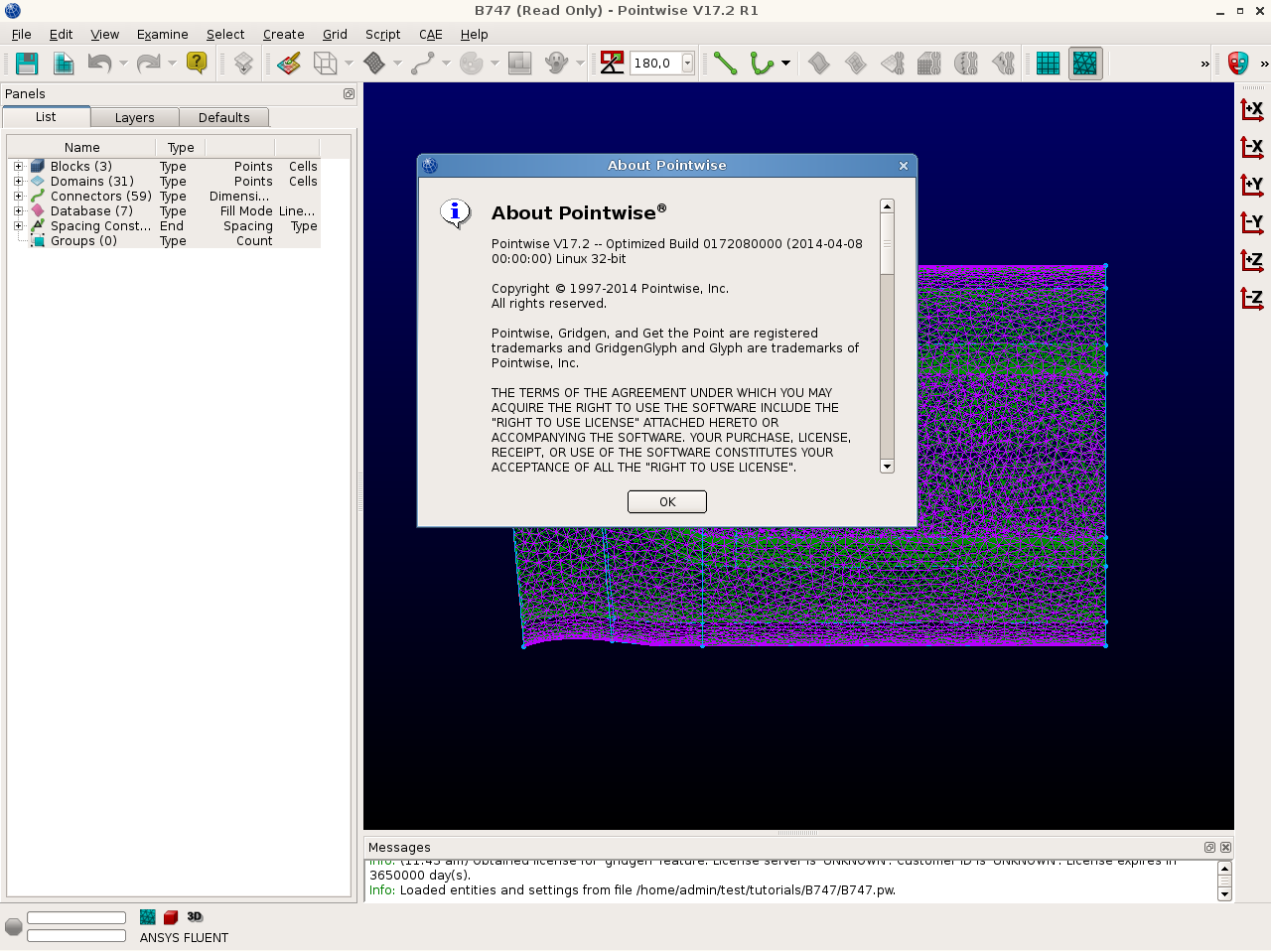Screen dimensions: 1271x952
Task: Float the Panels dock window
Action: pyautogui.click(x=349, y=94)
